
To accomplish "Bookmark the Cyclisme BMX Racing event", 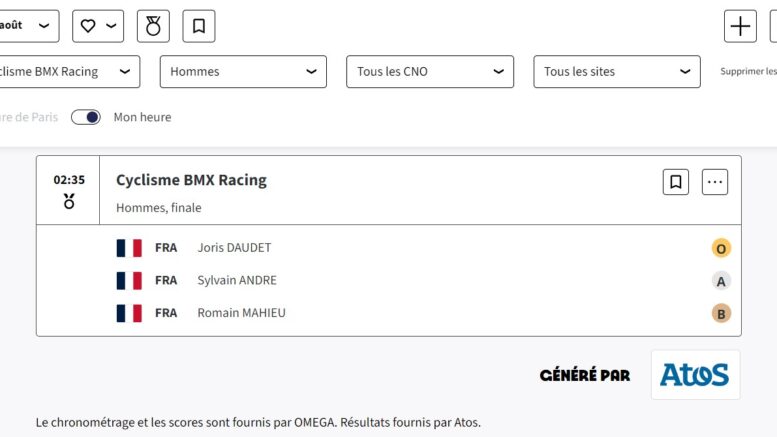I will click(x=676, y=182).
